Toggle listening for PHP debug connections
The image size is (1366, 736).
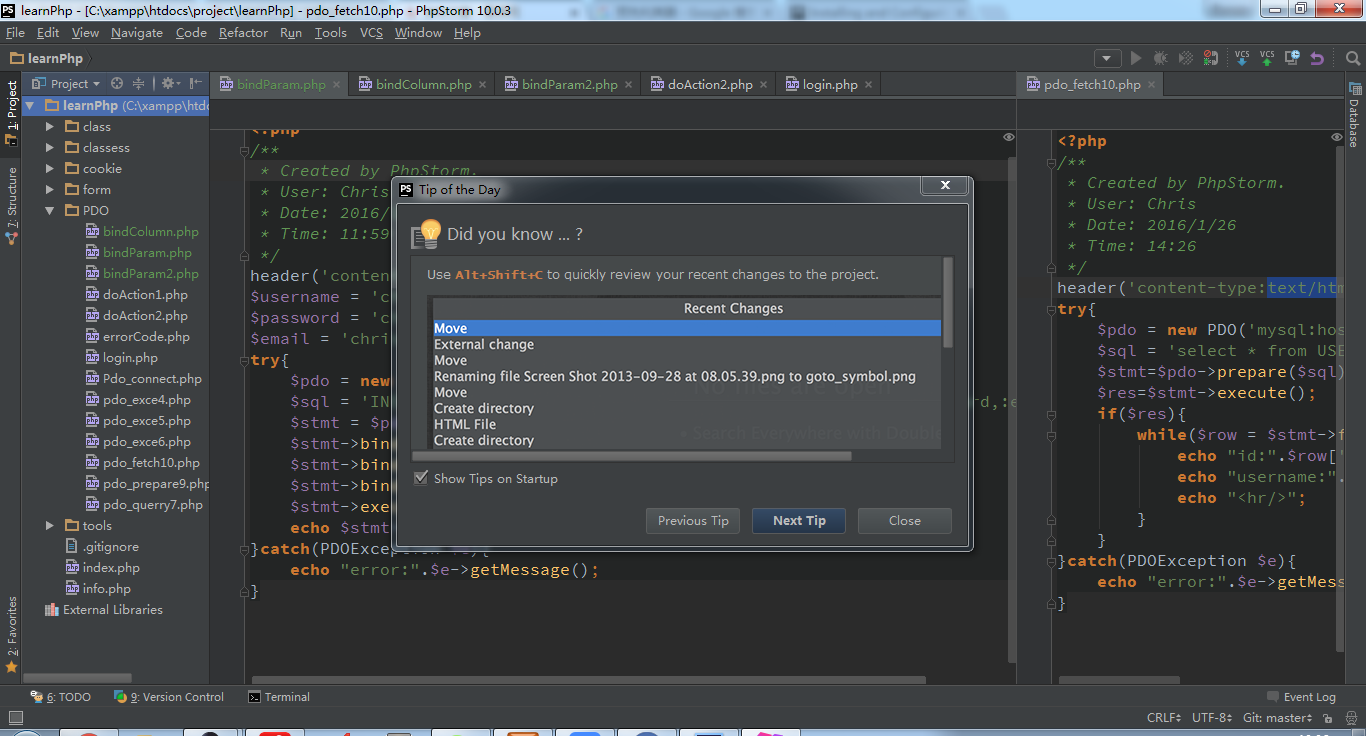1211,59
